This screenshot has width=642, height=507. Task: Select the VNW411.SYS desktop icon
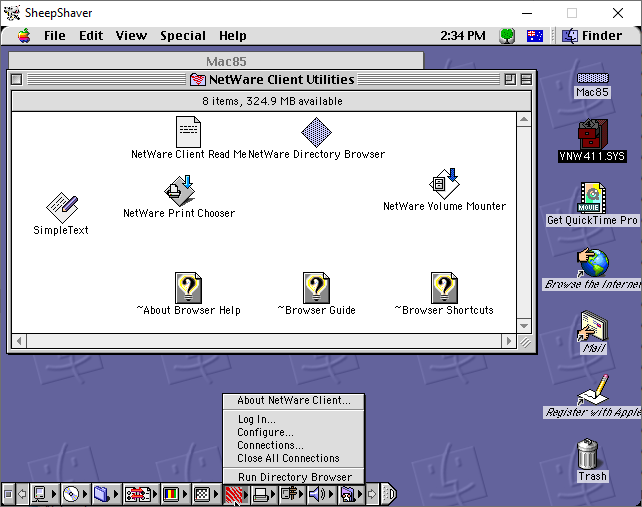click(x=592, y=140)
